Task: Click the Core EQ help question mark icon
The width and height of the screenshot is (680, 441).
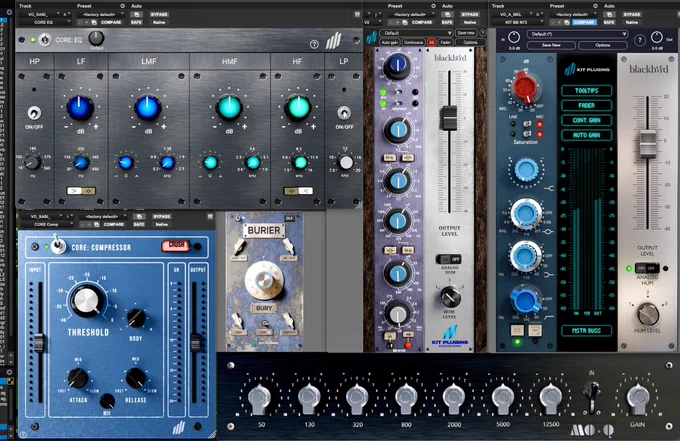Action: (x=314, y=44)
